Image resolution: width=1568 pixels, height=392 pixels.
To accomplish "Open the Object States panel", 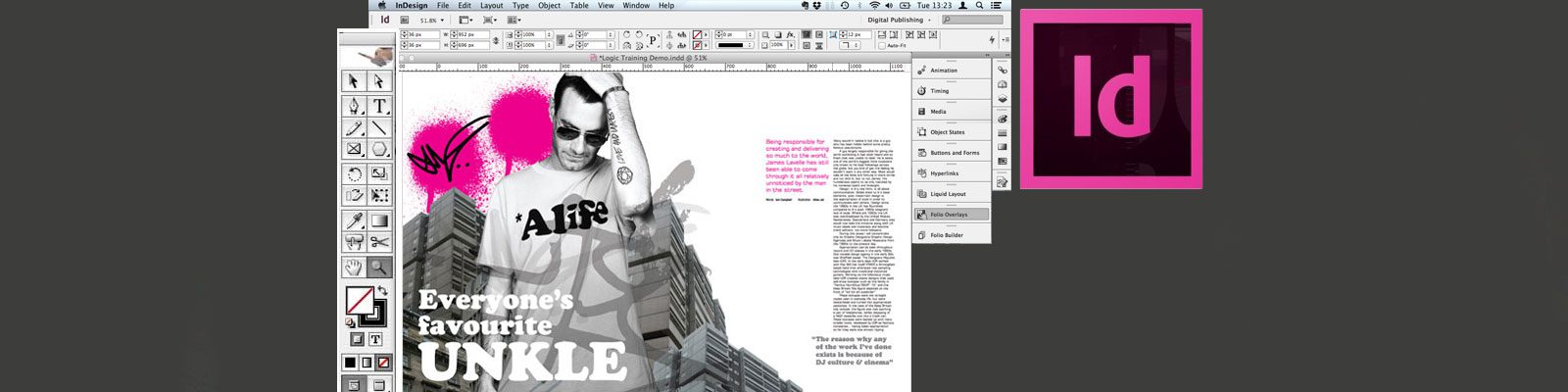I will click(952, 132).
